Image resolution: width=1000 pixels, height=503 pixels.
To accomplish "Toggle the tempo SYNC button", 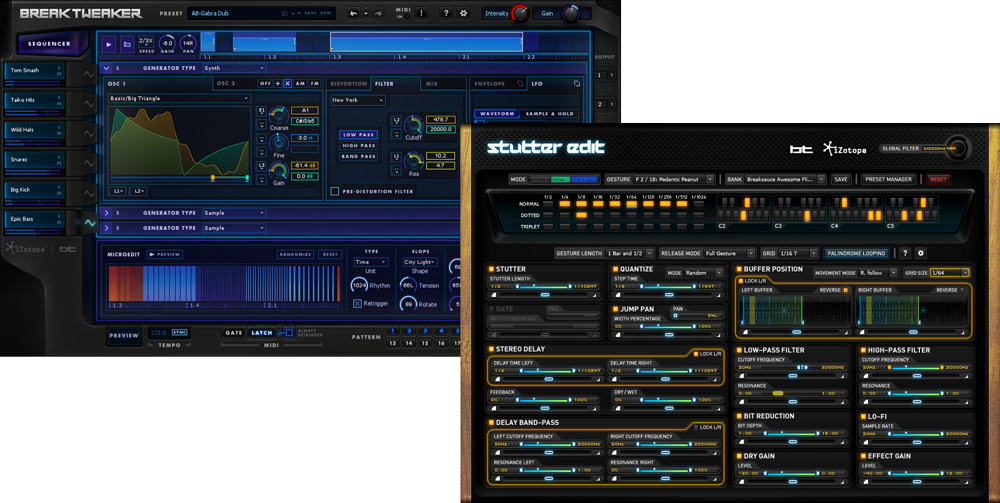I will (x=179, y=333).
